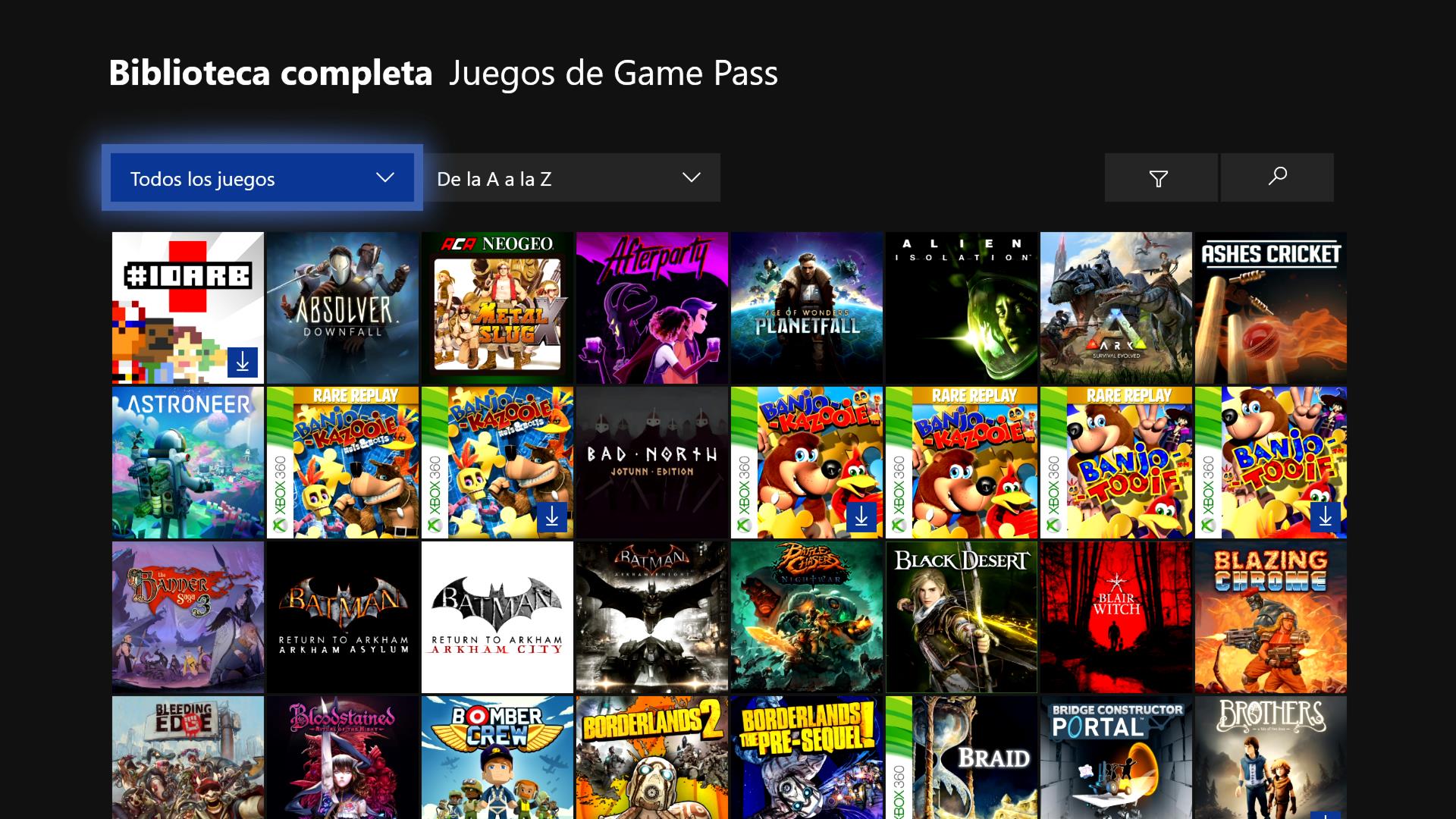Click download icon on Banjo-Tooie tile
The width and height of the screenshot is (1456, 819).
click(1326, 518)
